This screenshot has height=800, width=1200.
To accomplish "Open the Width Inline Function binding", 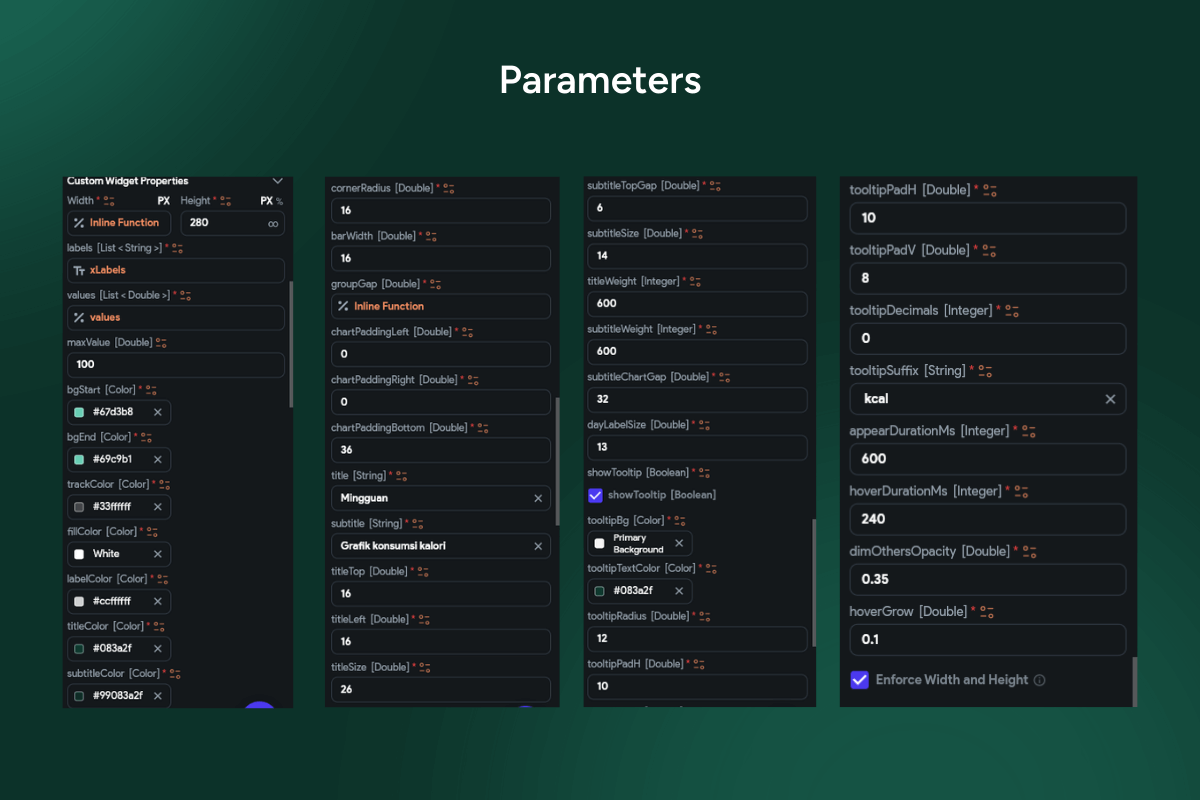I will [x=119, y=223].
